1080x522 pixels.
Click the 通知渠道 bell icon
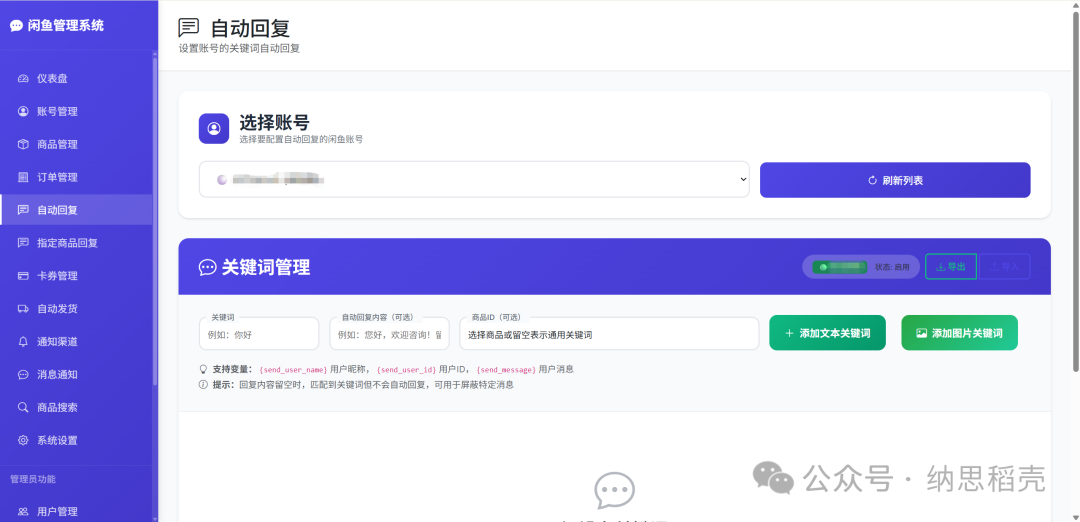pyautogui.click(x=23, y=342)
